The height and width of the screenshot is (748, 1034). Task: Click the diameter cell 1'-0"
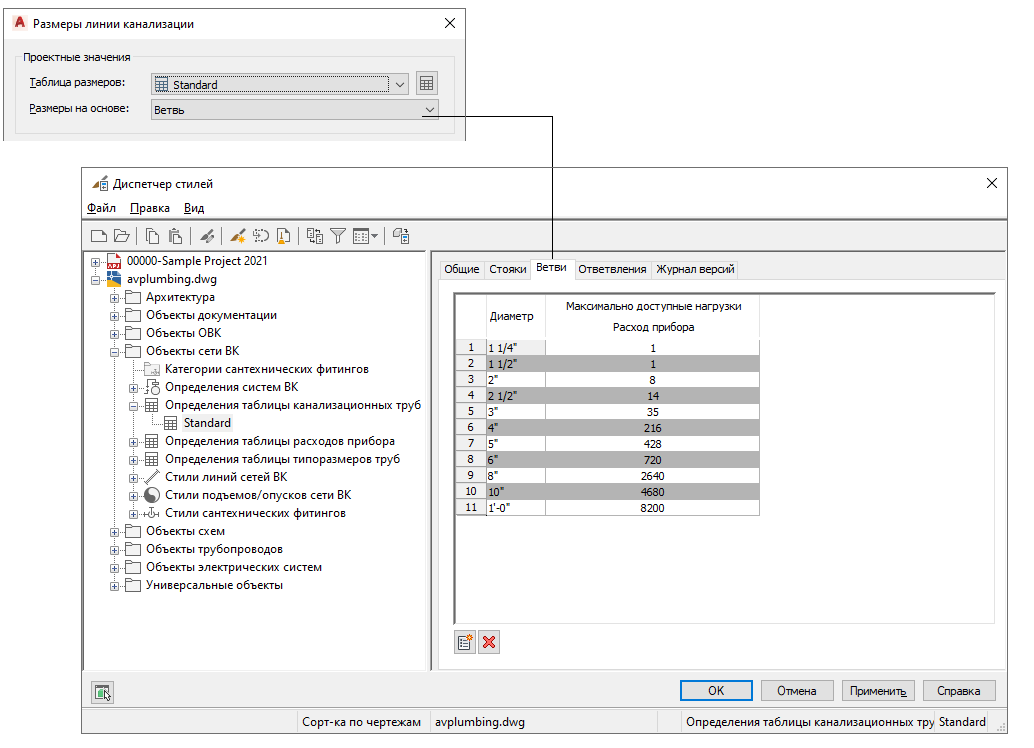(516, 508)
